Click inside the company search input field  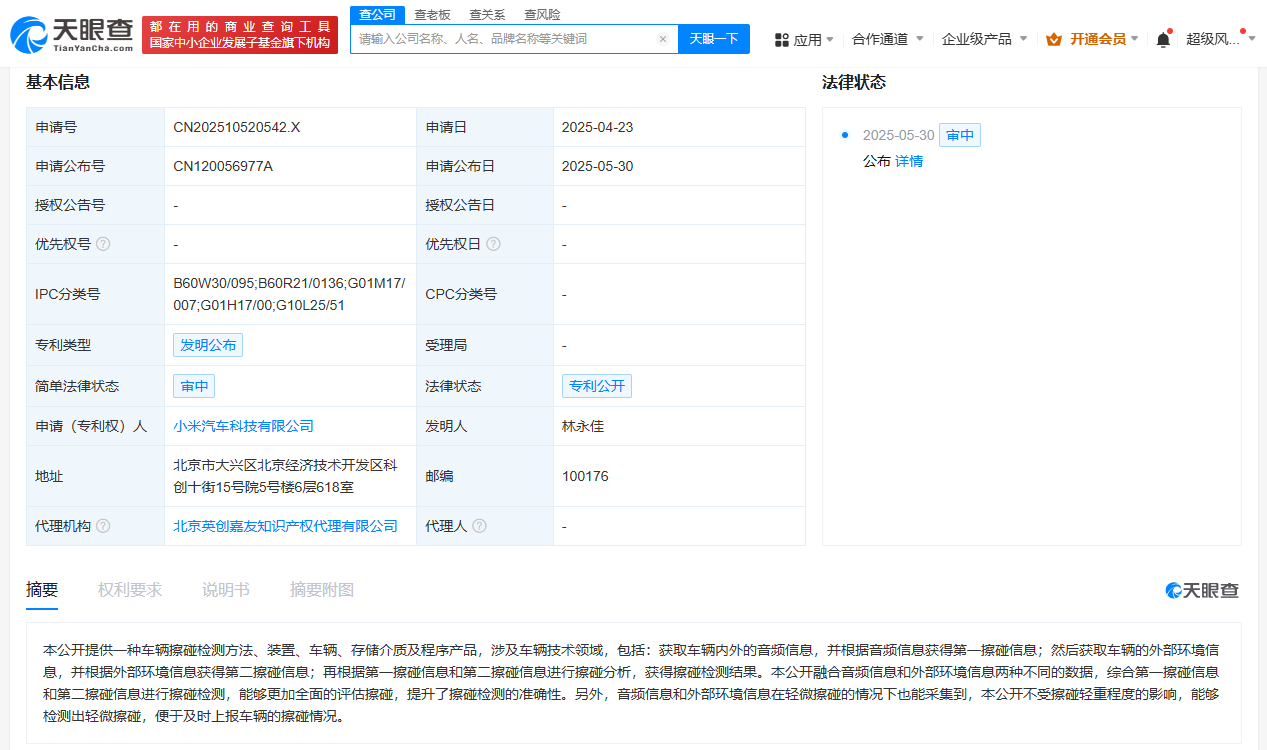click(x=500, y=37)
